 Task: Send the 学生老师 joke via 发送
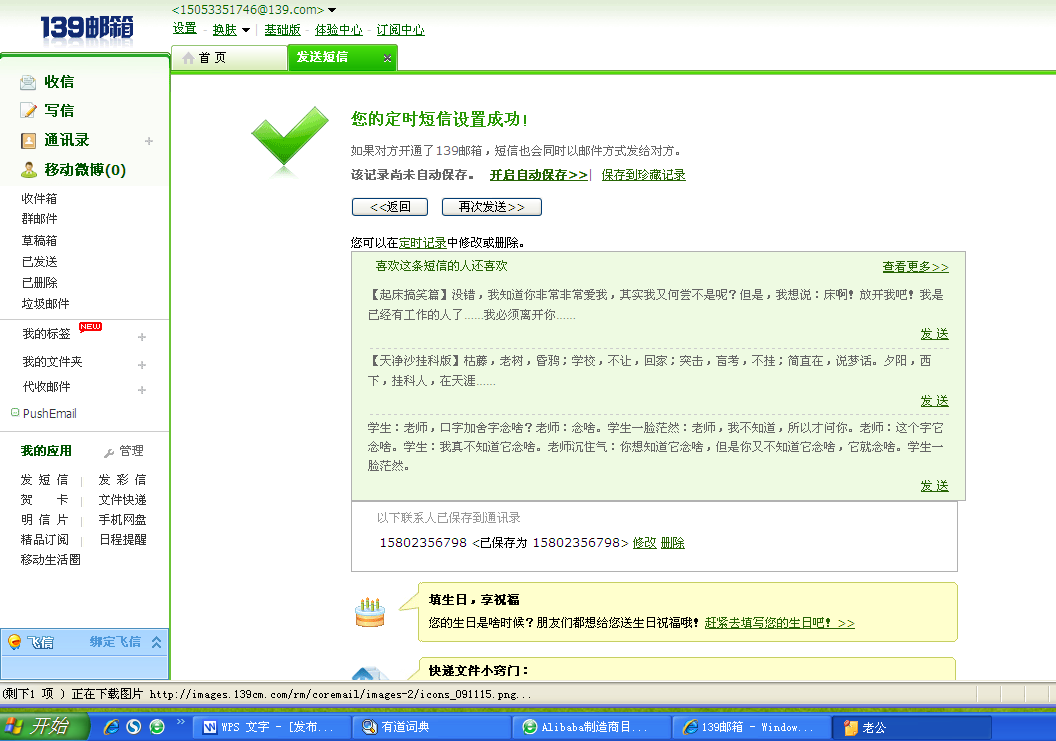[934, 486]
